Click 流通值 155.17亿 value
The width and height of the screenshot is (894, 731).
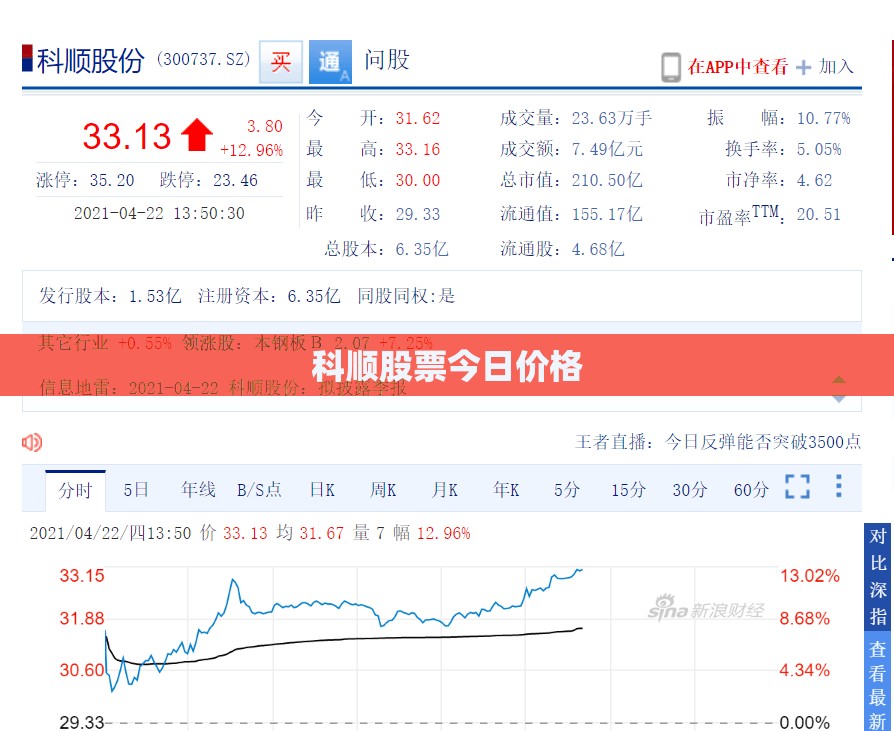(607, 214)
